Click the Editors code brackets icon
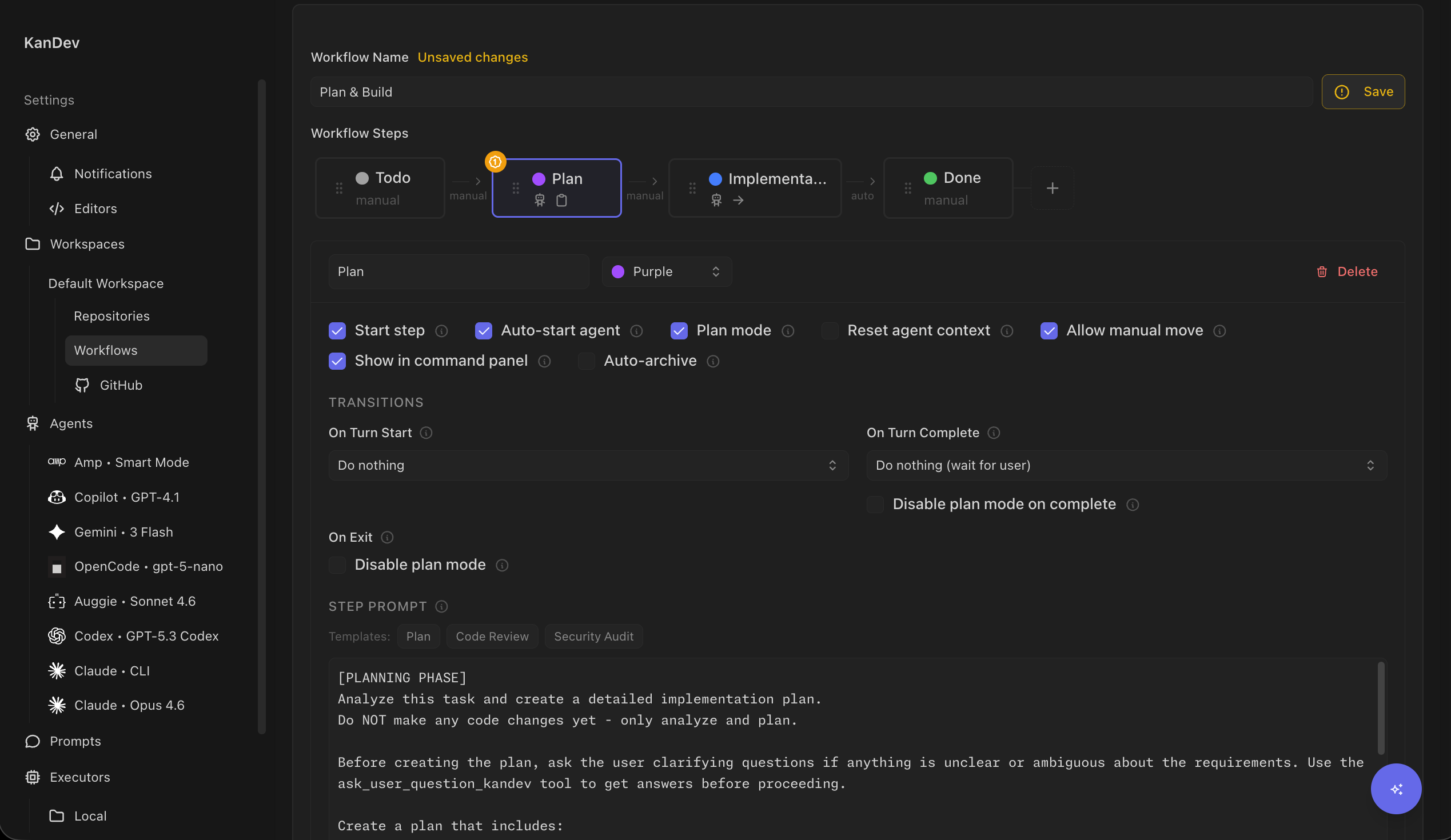This screenshot has width=1451, height=840. click(x=57, y=208)
